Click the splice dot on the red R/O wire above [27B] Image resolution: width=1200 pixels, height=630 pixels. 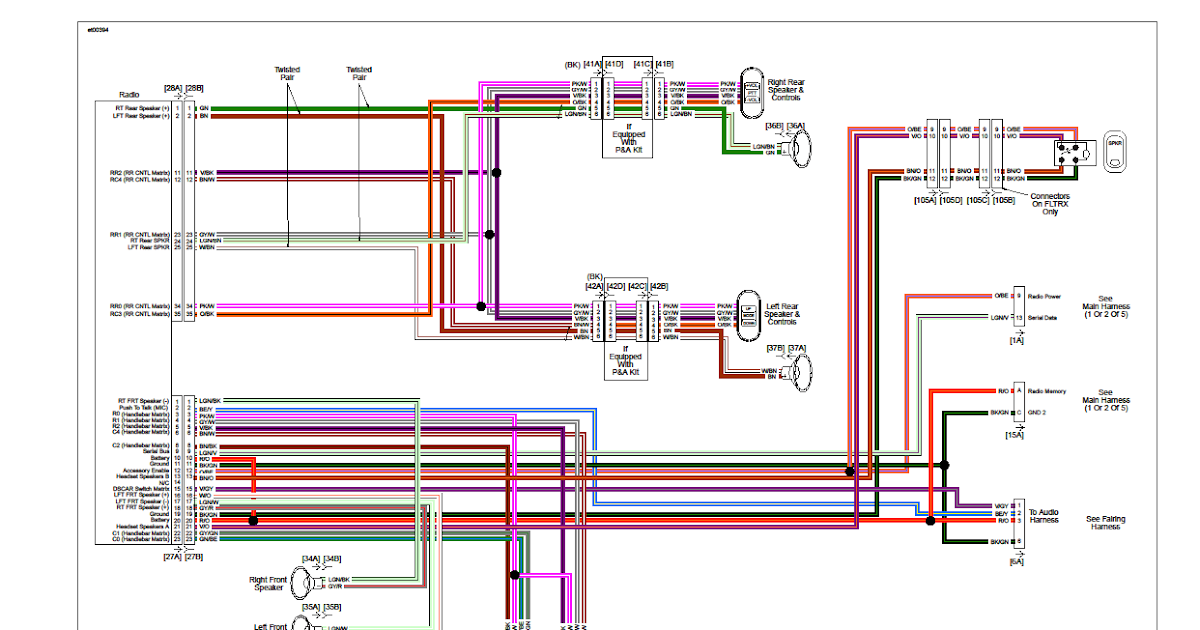(x=253, y=520)
